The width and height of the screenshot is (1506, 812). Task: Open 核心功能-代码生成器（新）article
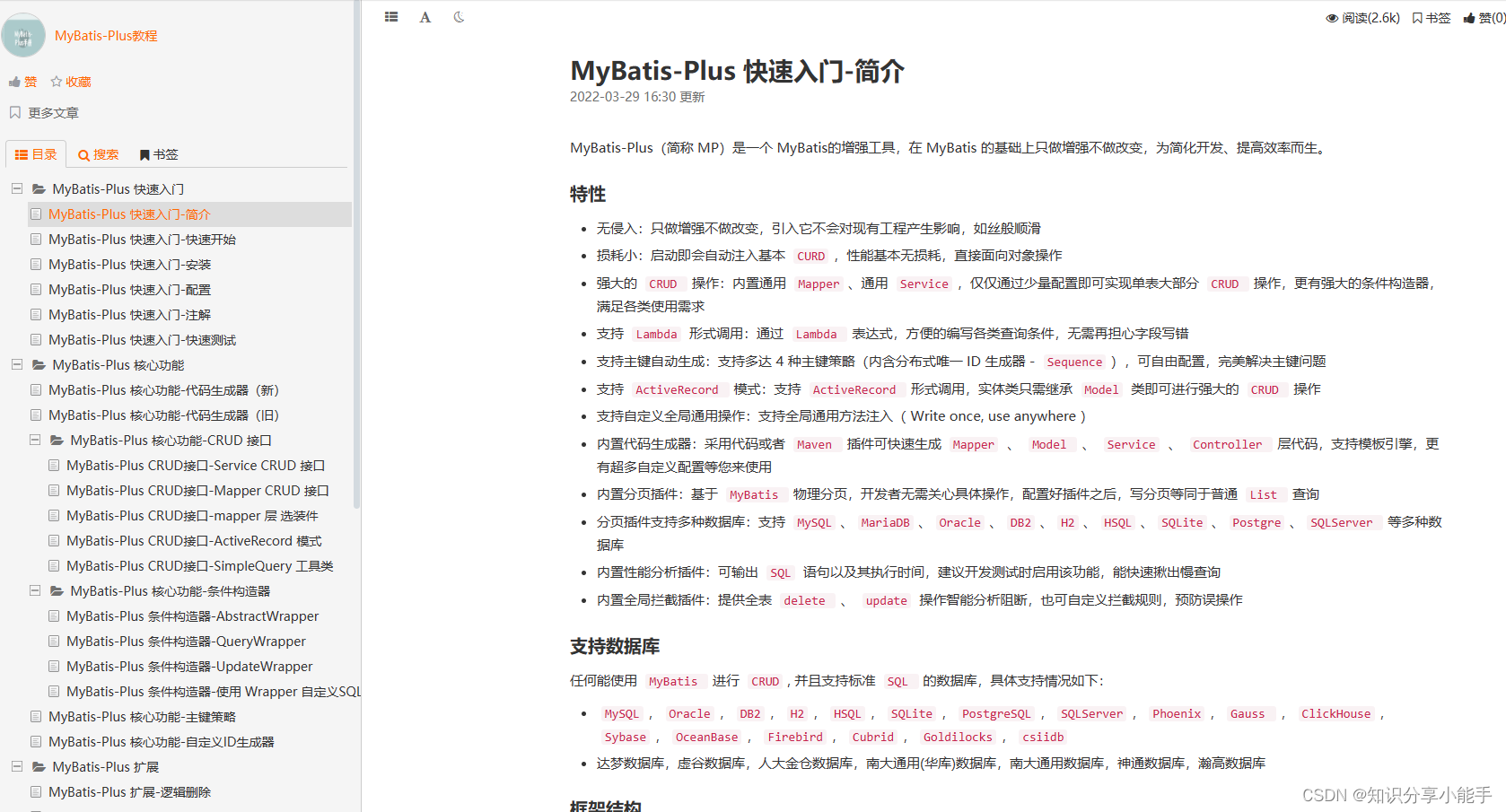(164, 390)
